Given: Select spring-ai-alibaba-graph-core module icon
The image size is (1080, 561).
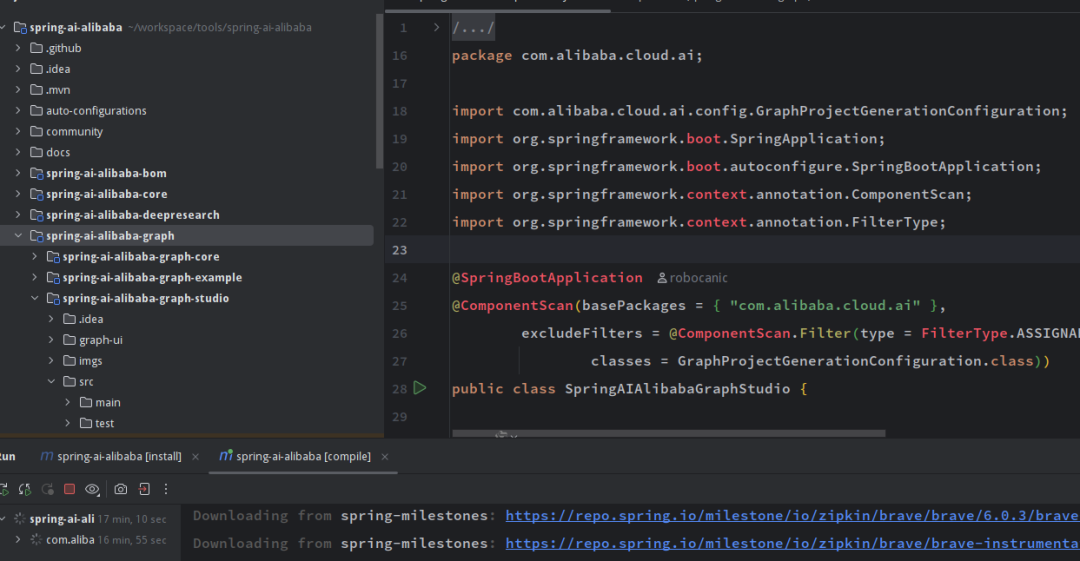Looking at the screenshot, I should coord(53,256).
